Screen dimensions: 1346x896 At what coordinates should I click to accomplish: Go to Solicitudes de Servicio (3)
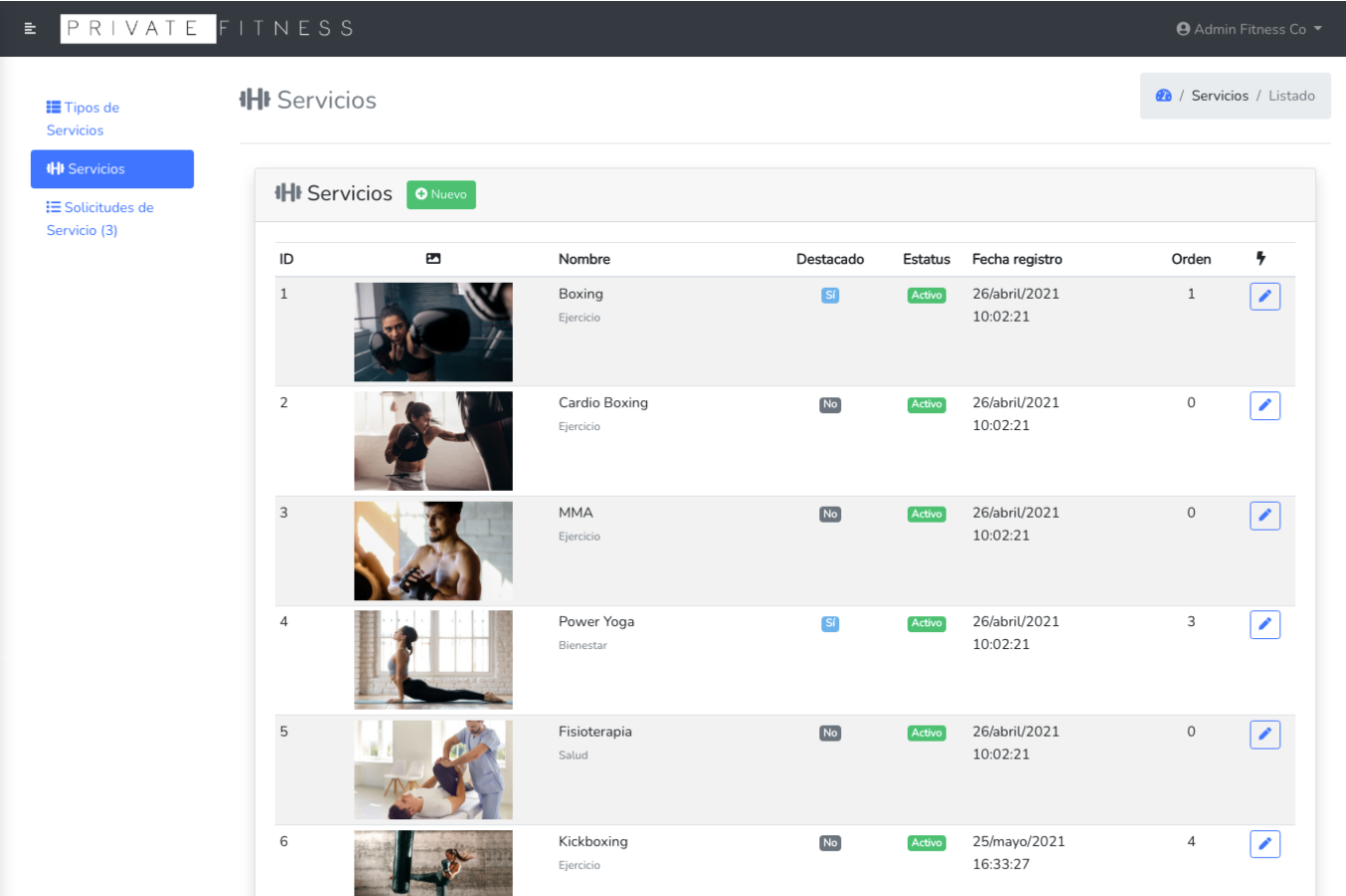(100, 219)
